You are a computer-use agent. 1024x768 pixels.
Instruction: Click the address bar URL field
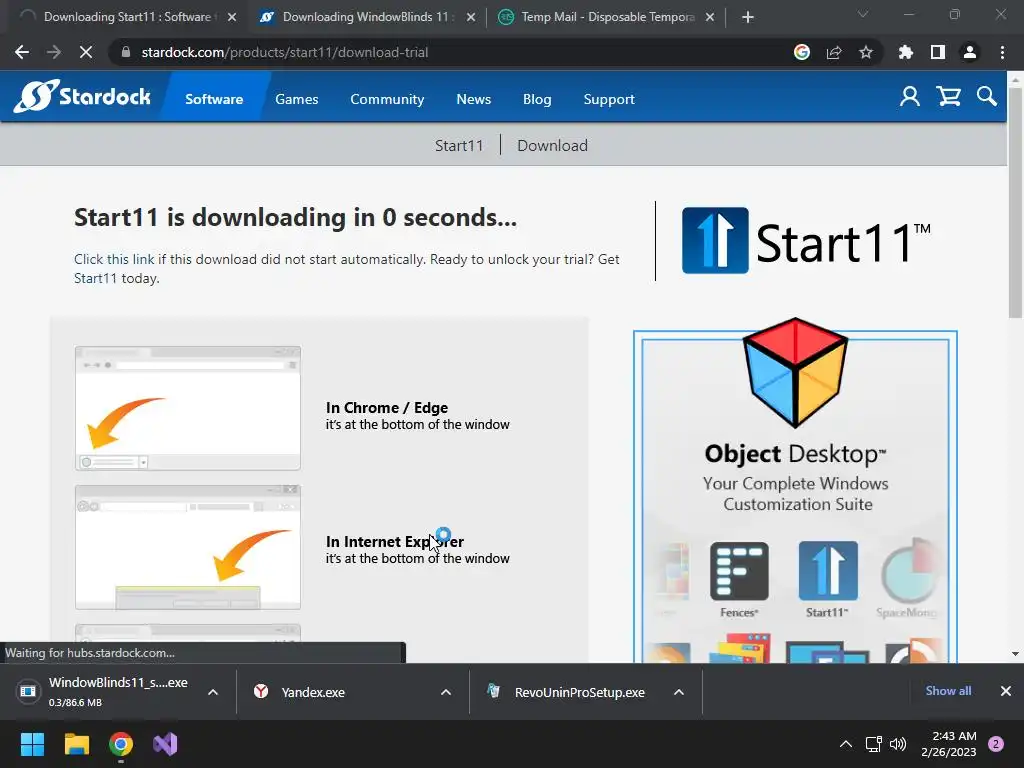tap(457, 52)
